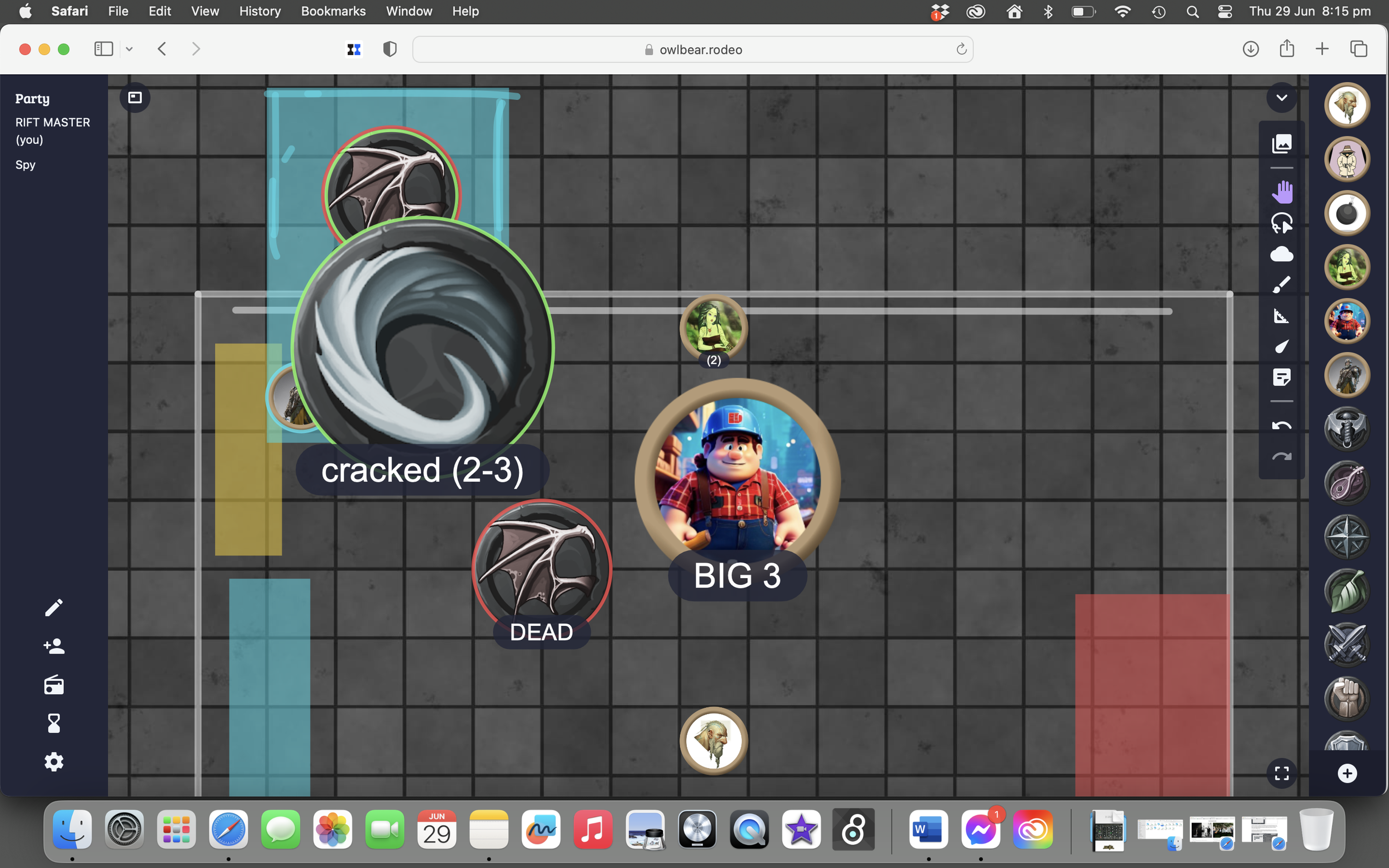The height and width of the screenshot is (868, 1389).
Task: Open the History menu
Action: pos(259,11)
